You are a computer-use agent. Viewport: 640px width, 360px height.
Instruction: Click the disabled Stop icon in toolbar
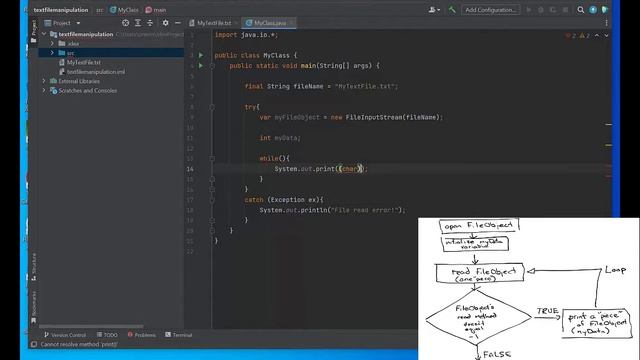(x=565, y=10)
